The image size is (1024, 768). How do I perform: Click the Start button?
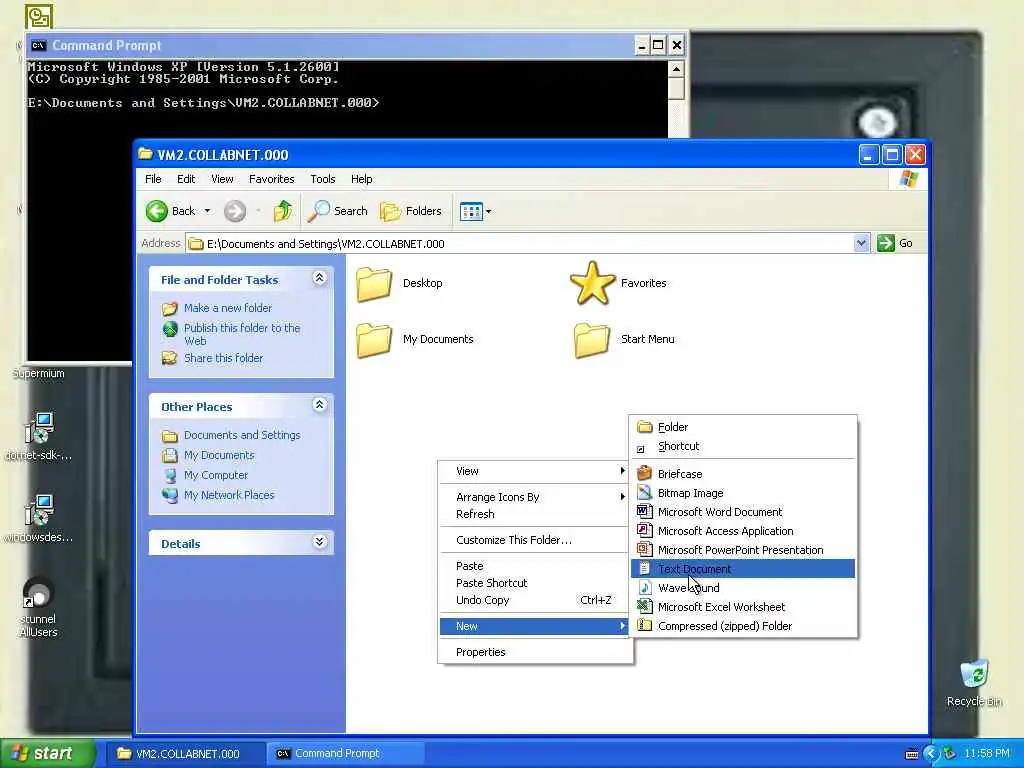pos(47,754)
